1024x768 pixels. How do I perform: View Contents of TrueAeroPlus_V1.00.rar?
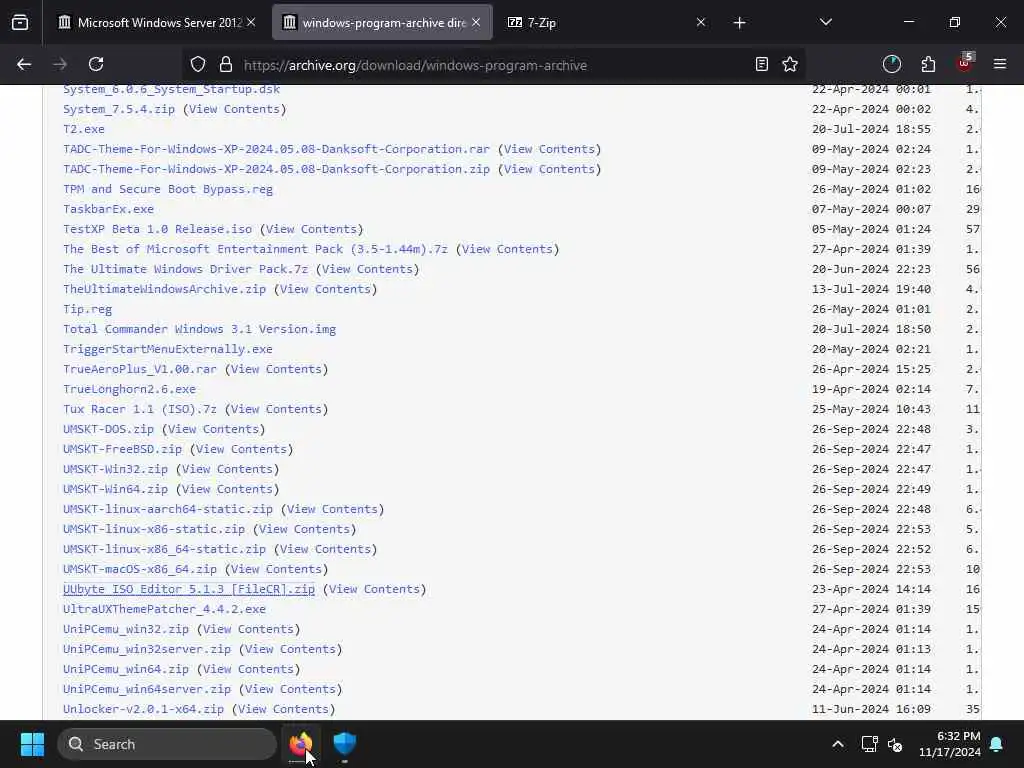276,369
